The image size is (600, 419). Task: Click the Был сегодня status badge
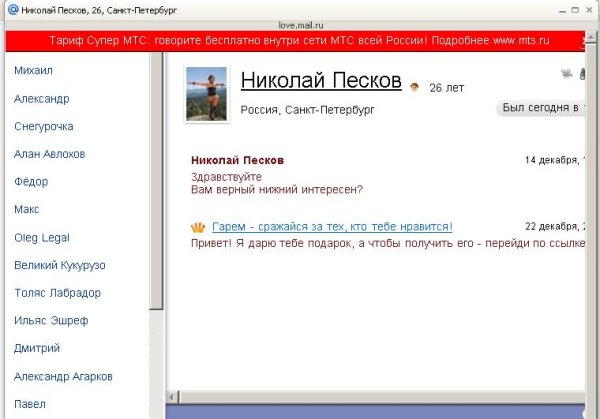(540, 108)
